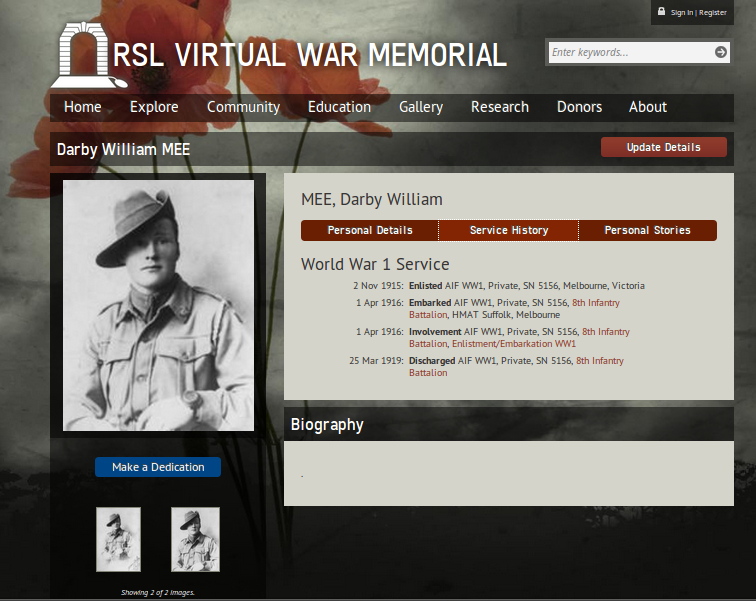Click the Make a Dedication button

tap(158, 467)
